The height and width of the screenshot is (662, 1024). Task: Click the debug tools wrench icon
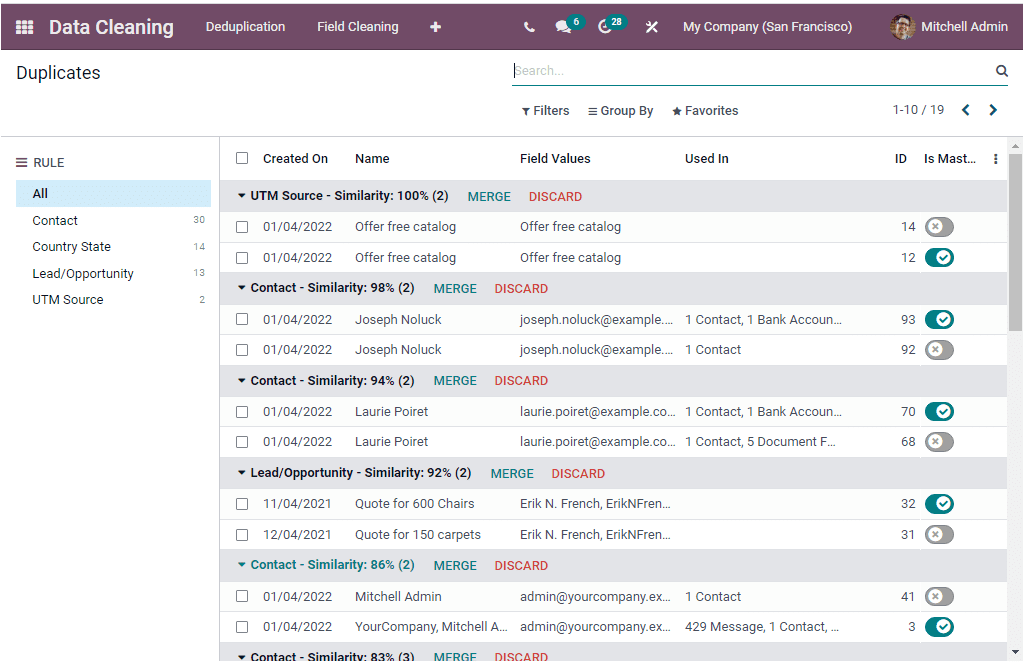(x=652, y=27)
